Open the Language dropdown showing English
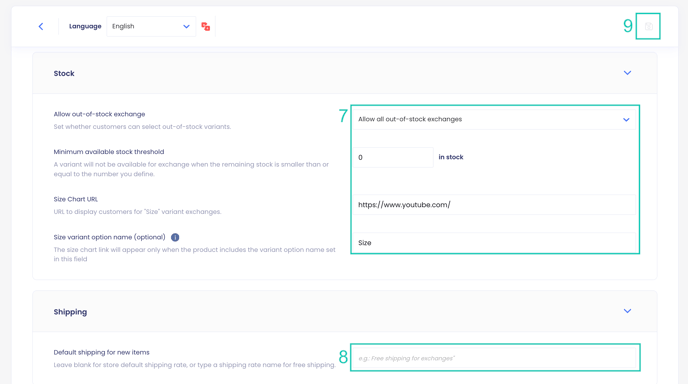 (x=151, y=26)
